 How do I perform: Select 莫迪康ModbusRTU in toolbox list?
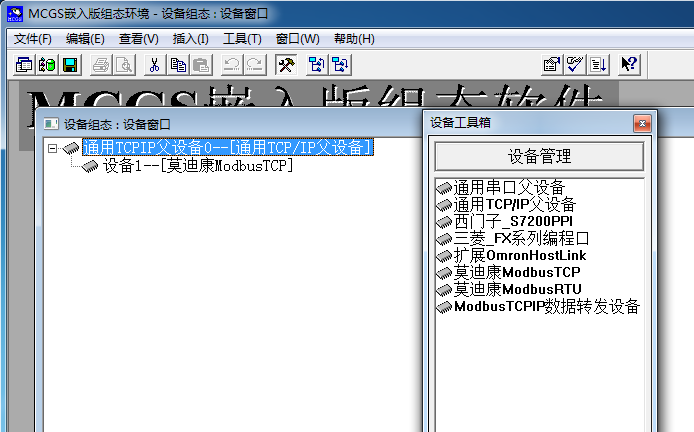point(517,289)
